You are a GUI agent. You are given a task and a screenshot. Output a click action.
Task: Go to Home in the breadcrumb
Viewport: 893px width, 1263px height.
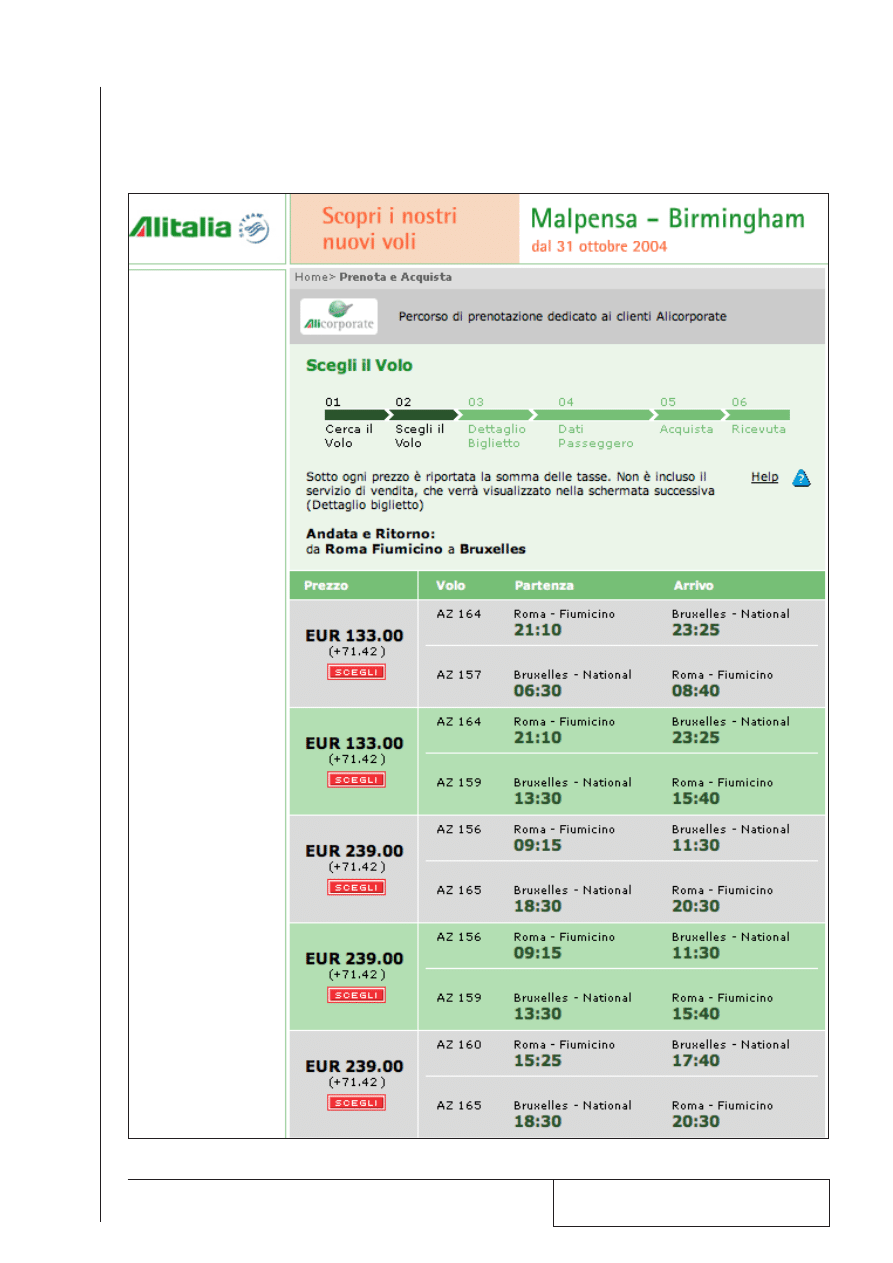pyautogui.click(x=311, y=277)
